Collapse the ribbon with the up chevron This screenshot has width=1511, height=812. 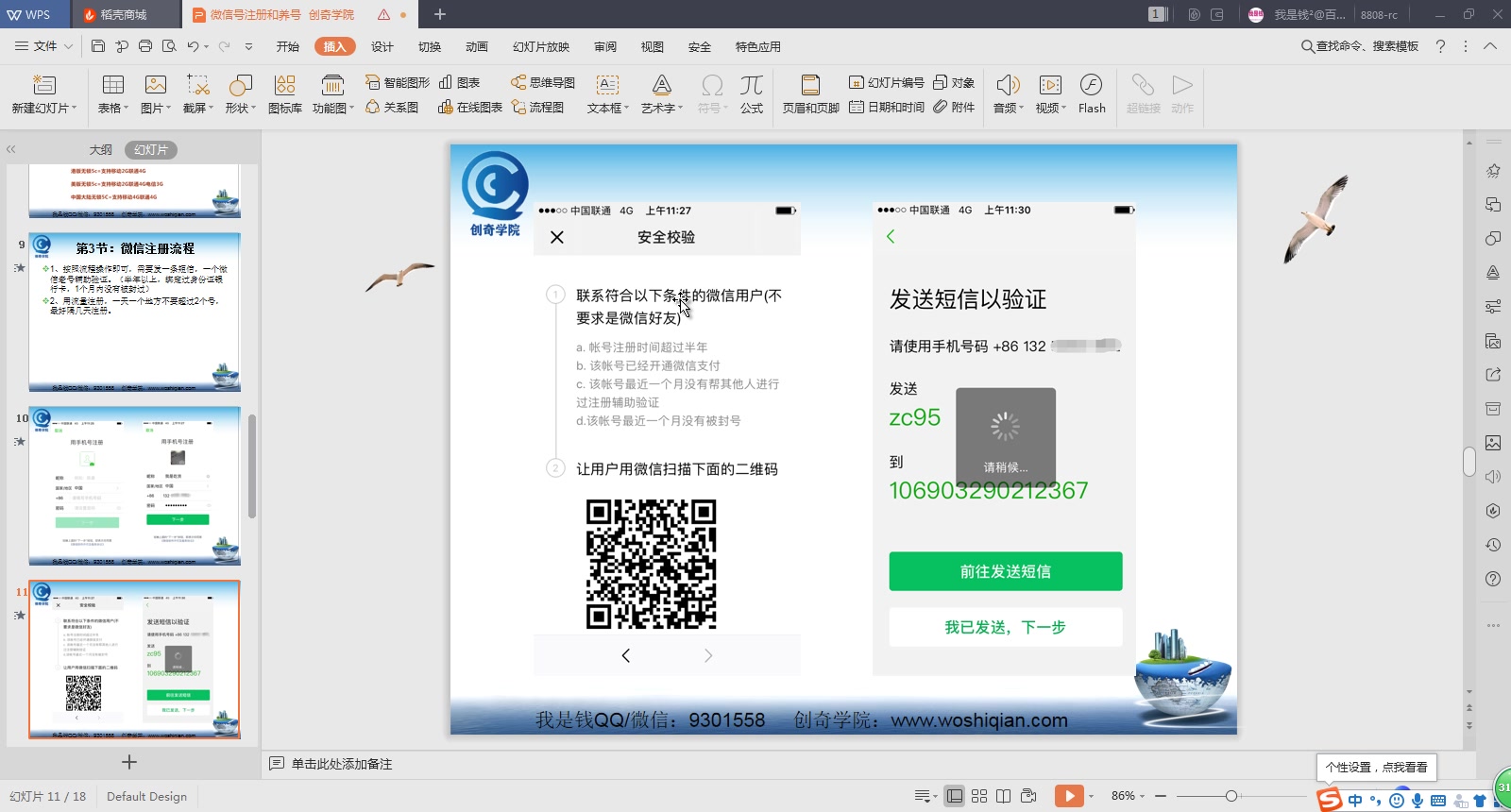click(x=1490, y=45)
